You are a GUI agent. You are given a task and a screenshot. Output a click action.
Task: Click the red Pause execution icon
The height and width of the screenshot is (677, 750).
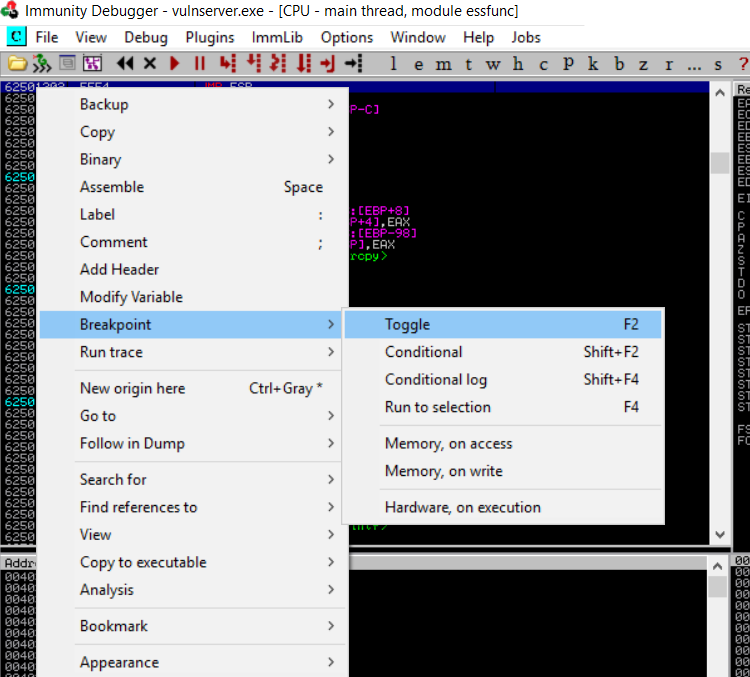[x=200, y=63]
